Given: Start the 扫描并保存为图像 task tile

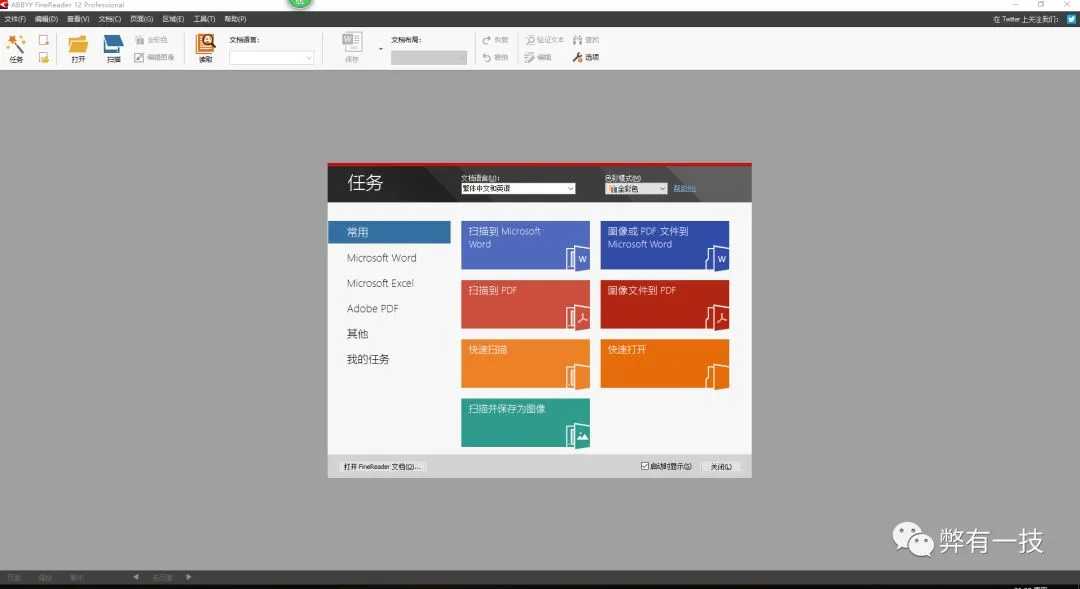Looking at the screenshot, I should [x=526, y=423].
